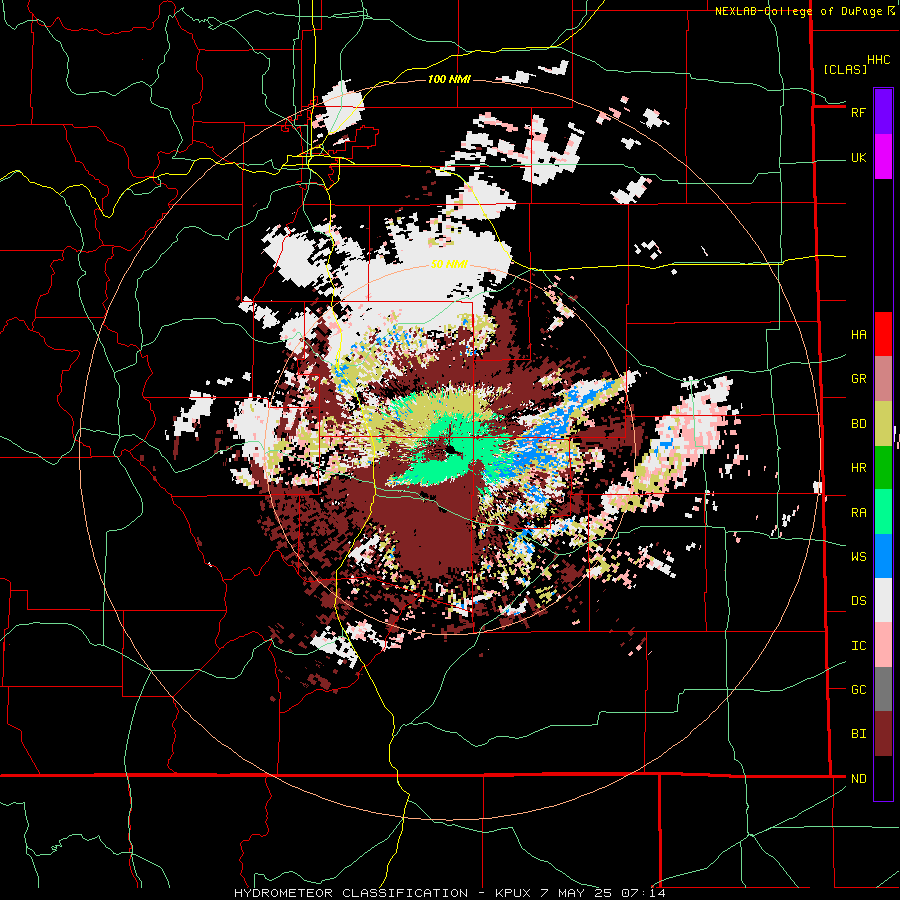Click the BI brown legend swatch
This screenshot has width=900, height=900.
coord(883,734)
